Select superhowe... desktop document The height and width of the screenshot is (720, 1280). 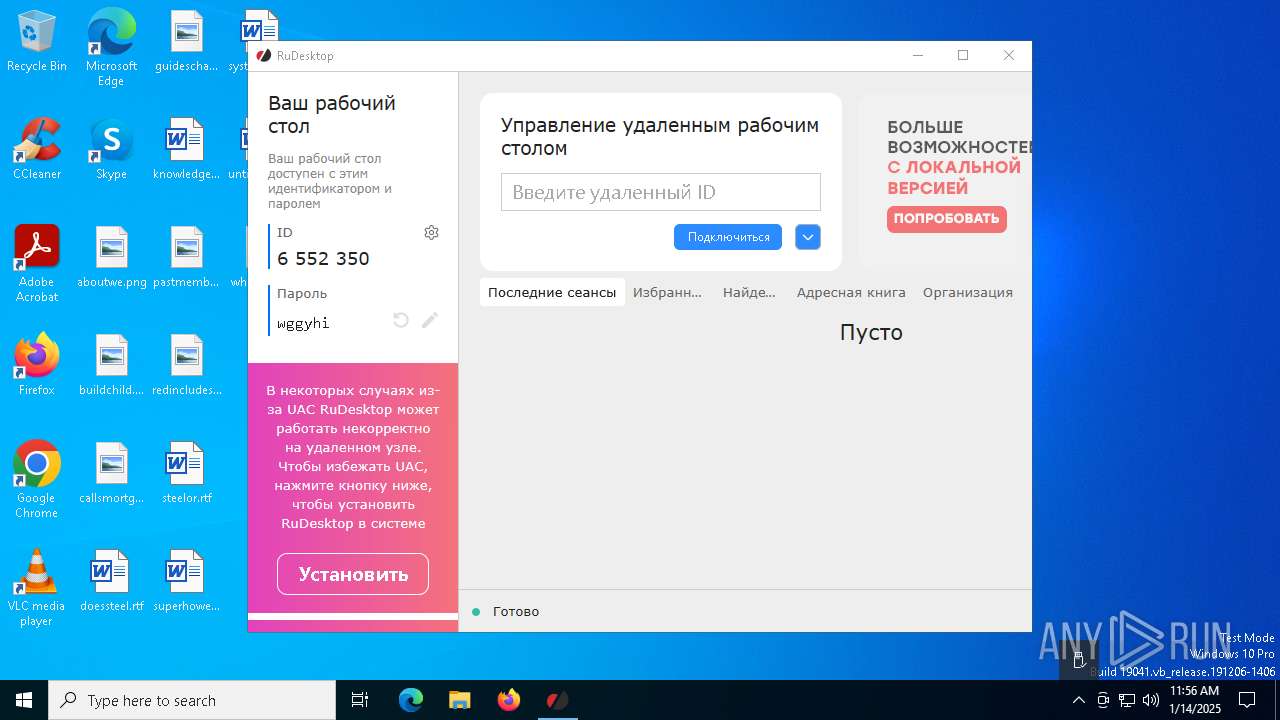coord(186,581)
